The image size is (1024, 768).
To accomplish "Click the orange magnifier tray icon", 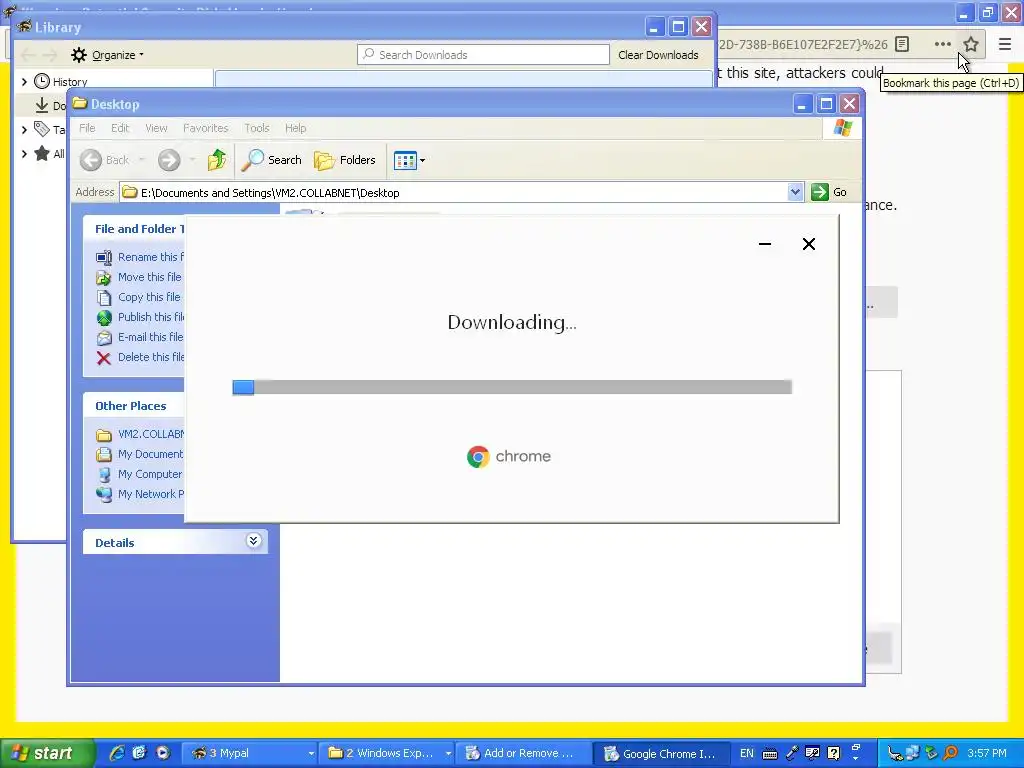I will click(x=950, y=754).
